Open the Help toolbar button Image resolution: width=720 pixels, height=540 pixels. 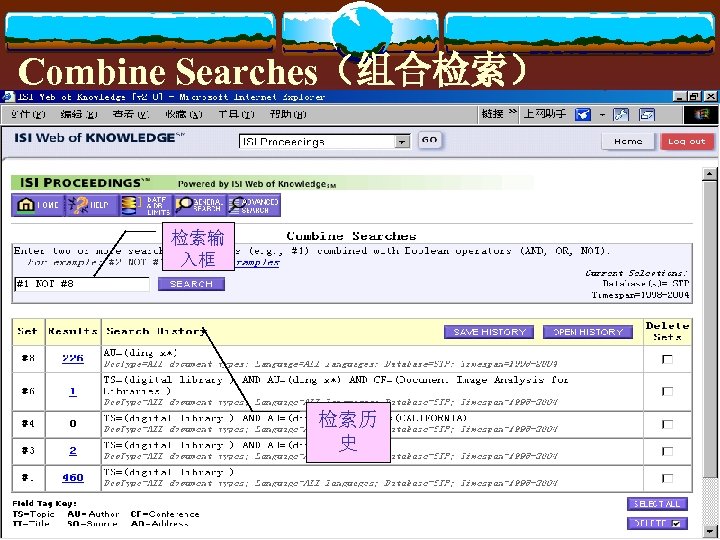(x=92, y=205)
